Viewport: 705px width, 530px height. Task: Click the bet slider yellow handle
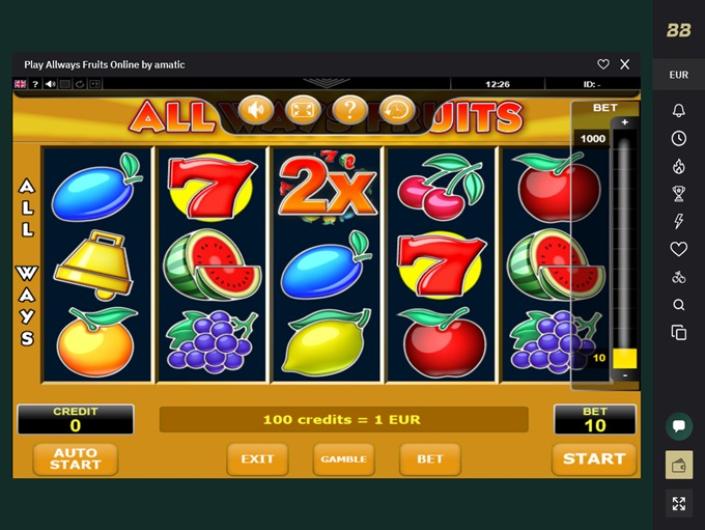[x=625, y=358]
